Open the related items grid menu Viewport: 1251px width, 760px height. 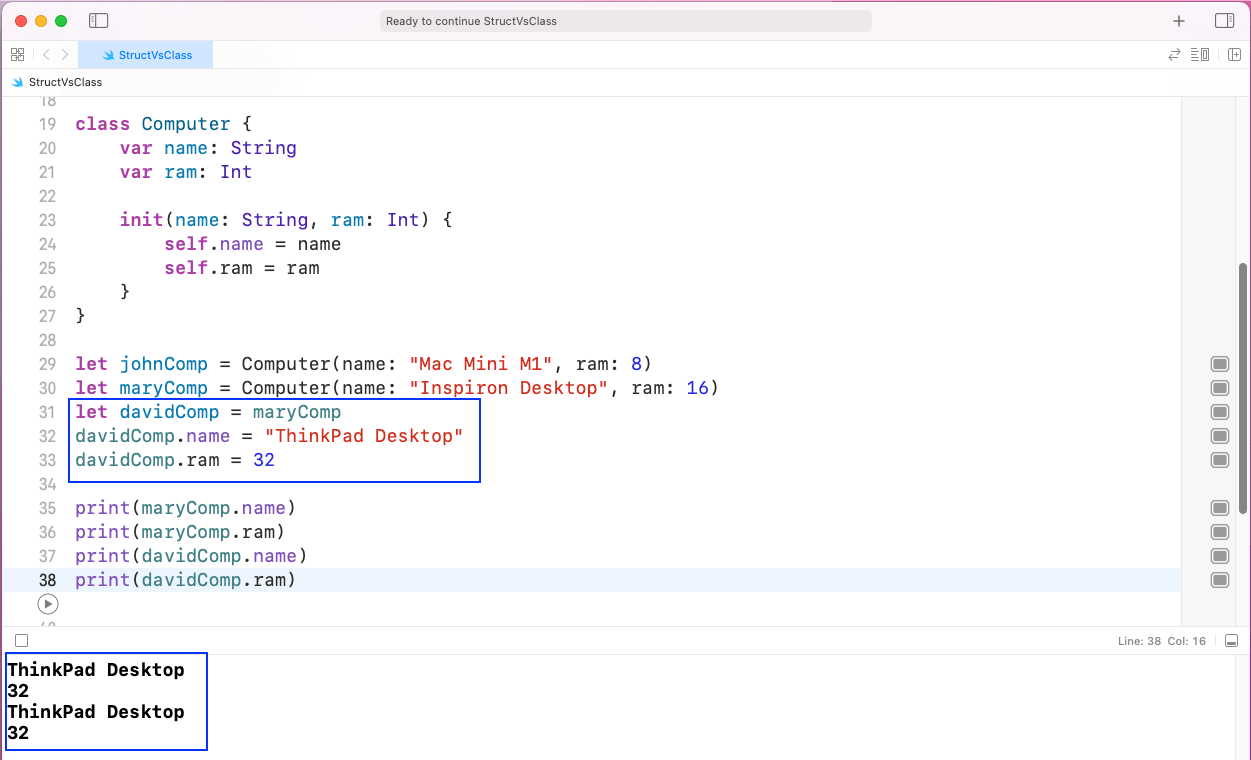17,55
